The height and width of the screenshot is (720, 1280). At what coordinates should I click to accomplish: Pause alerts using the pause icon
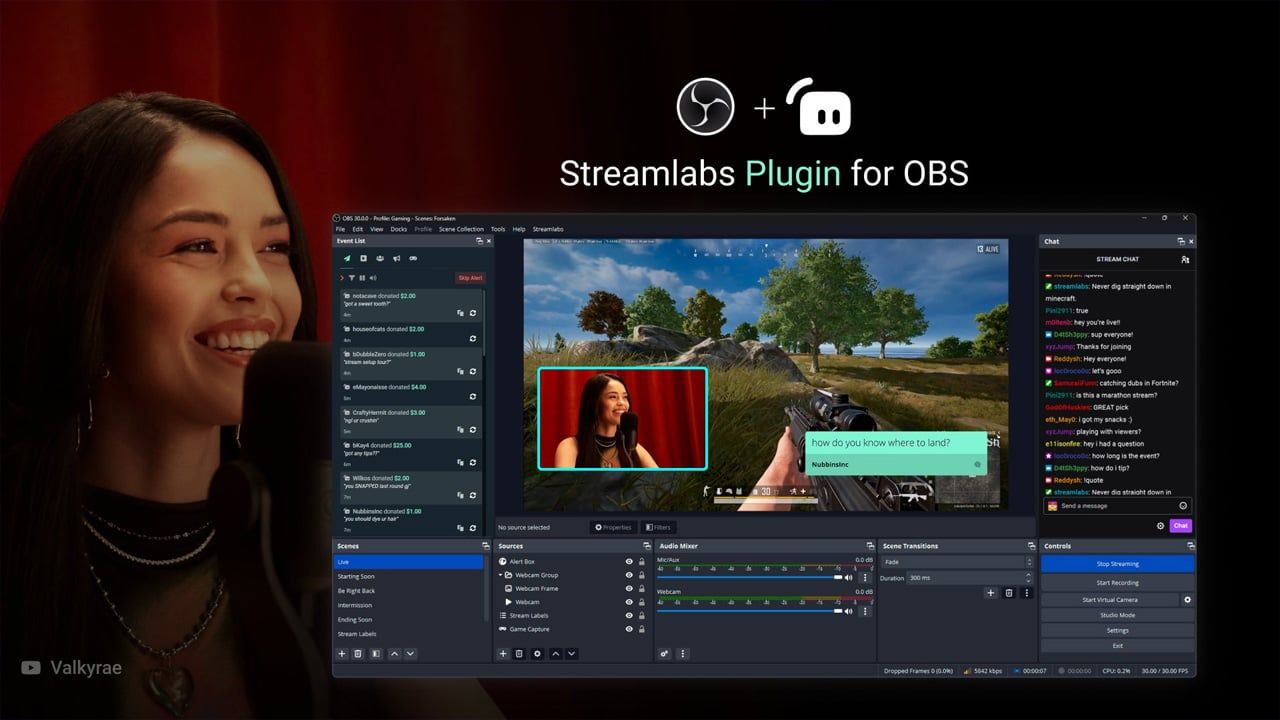click(362, 277)
